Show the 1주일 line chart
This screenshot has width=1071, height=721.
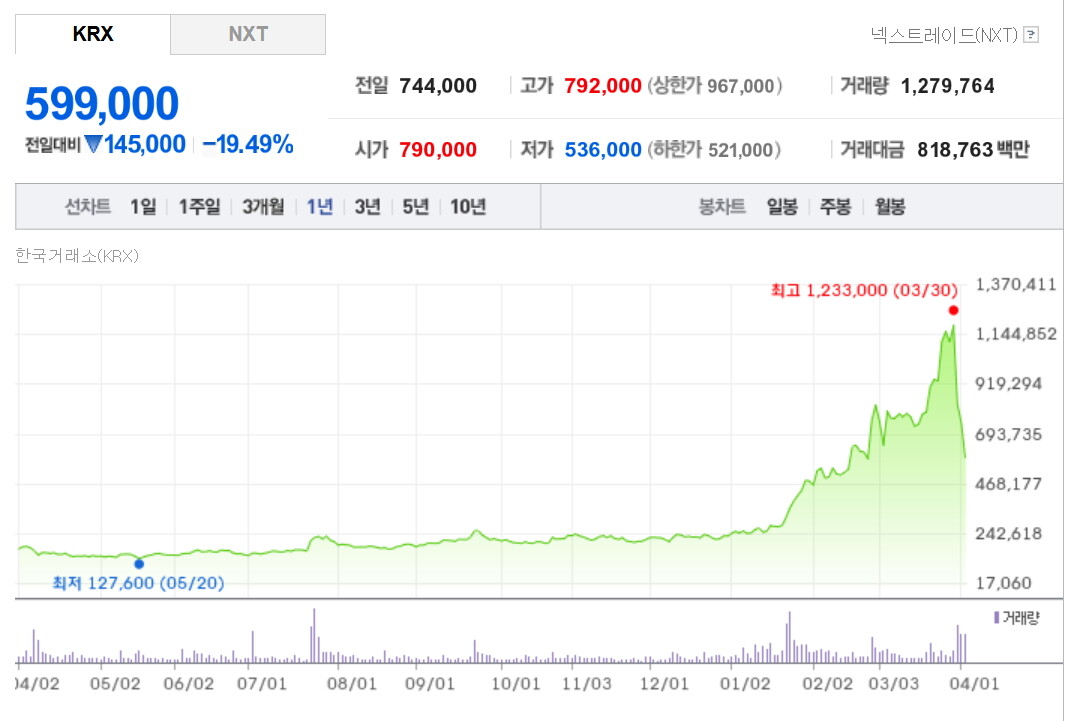[x=199, y=207]
